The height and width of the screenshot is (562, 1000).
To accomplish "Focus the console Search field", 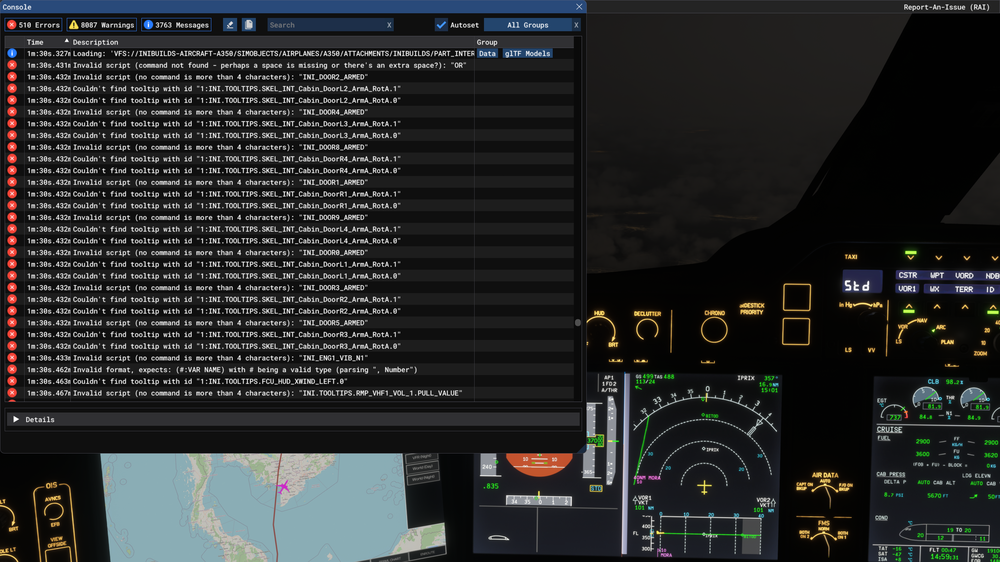I will pyautogui.click(x=324, y=25).
